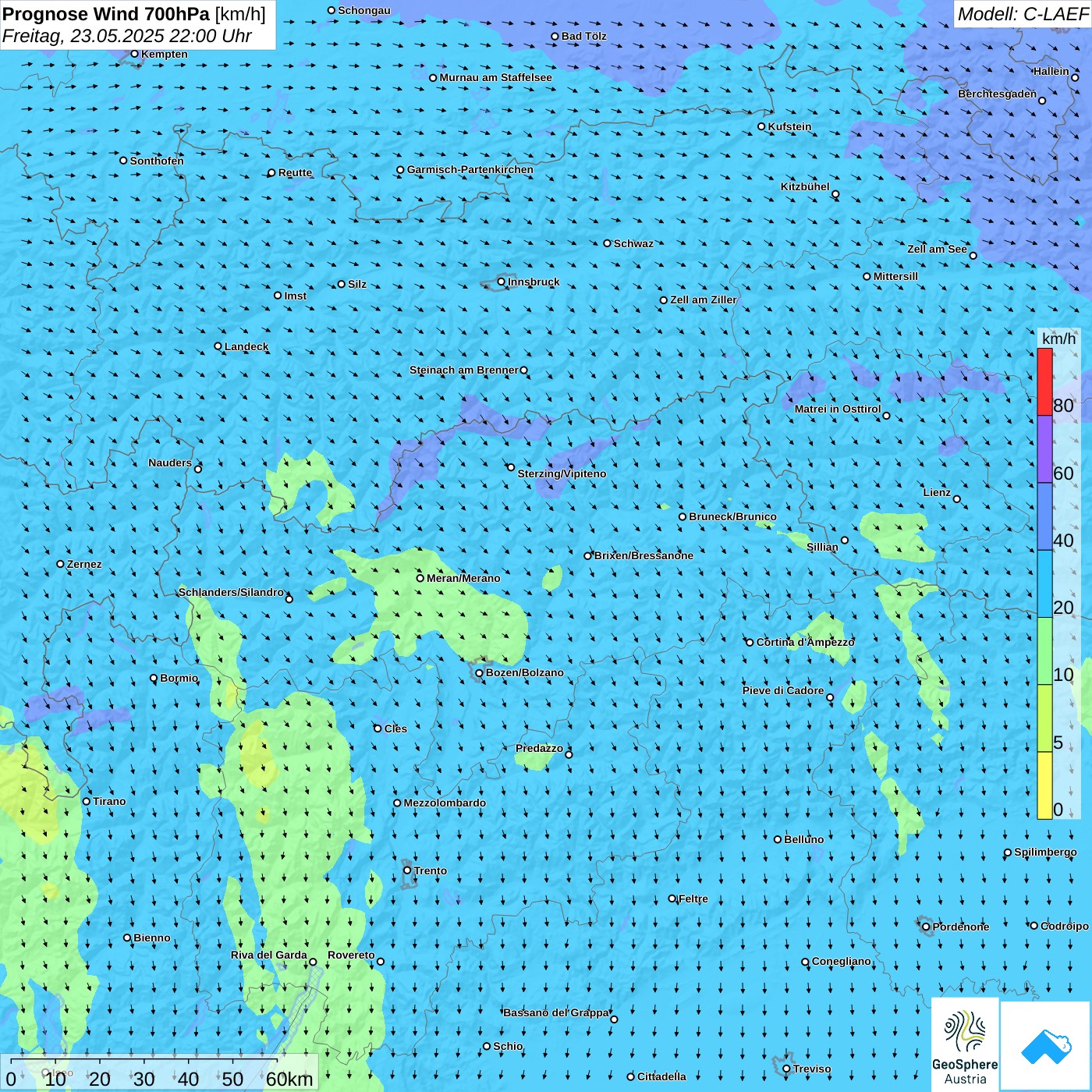Click the Sillian city label
This screenshot has width=1092, height=1092.
822,547
